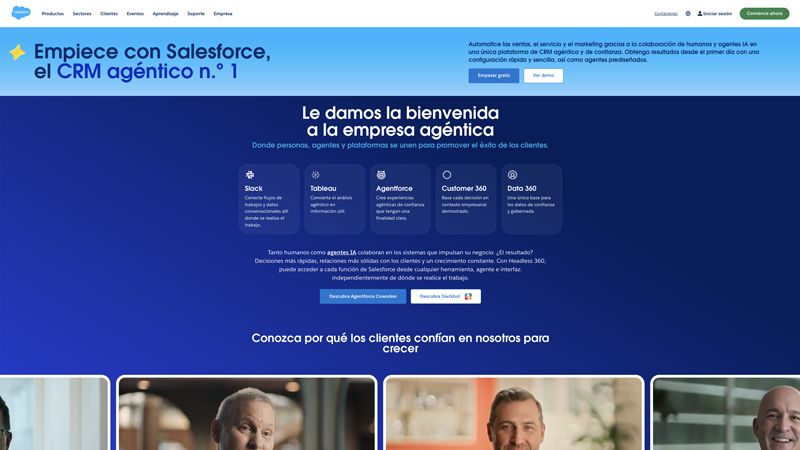Screen dimensions: 800x450
Task: Open the Empresa menu
Action: (223, 14)
